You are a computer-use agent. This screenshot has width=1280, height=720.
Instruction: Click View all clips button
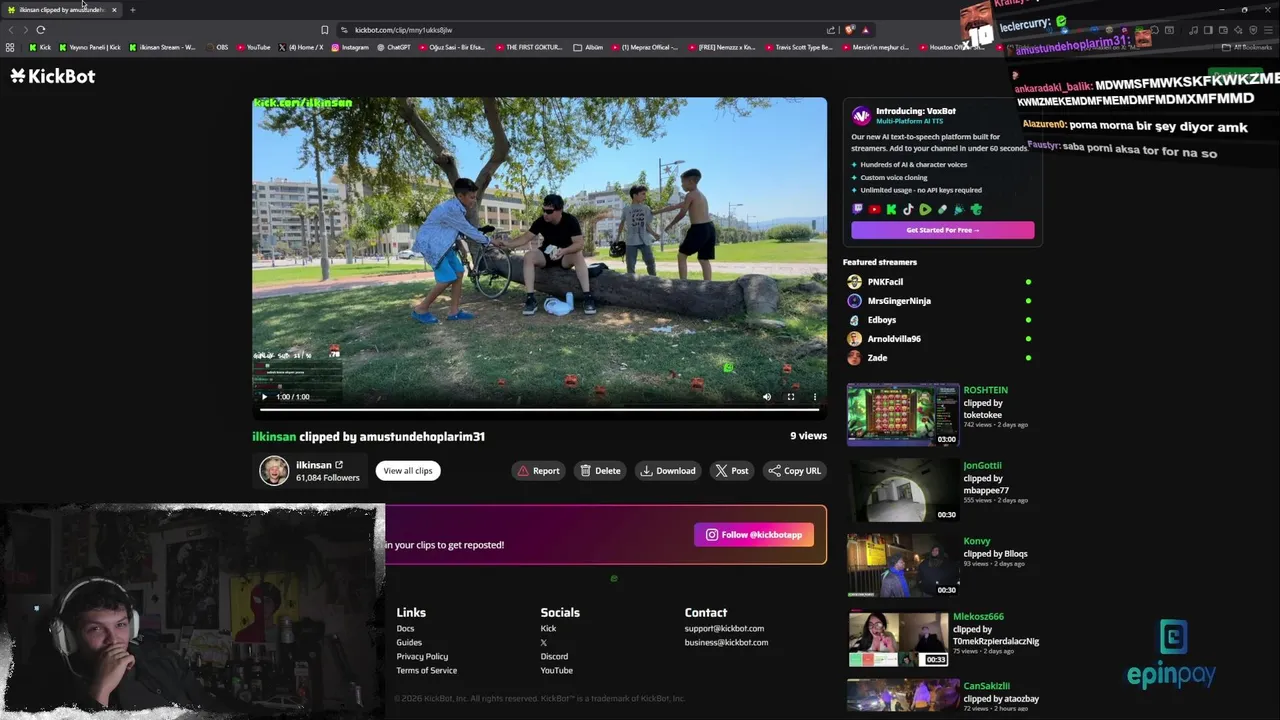coord(408,471)
